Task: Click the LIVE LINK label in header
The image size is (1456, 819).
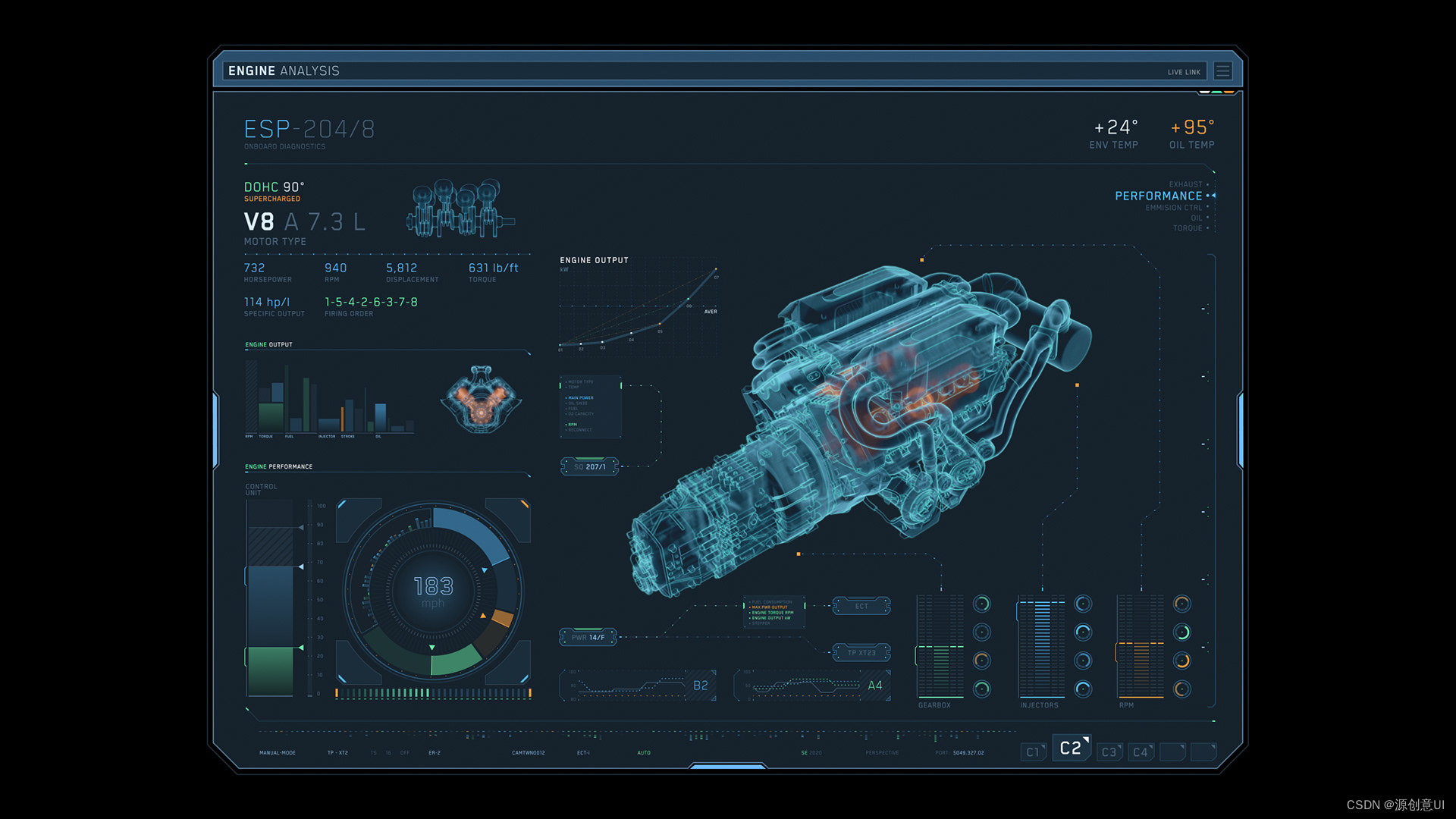Action: [x=1184, y=73]
